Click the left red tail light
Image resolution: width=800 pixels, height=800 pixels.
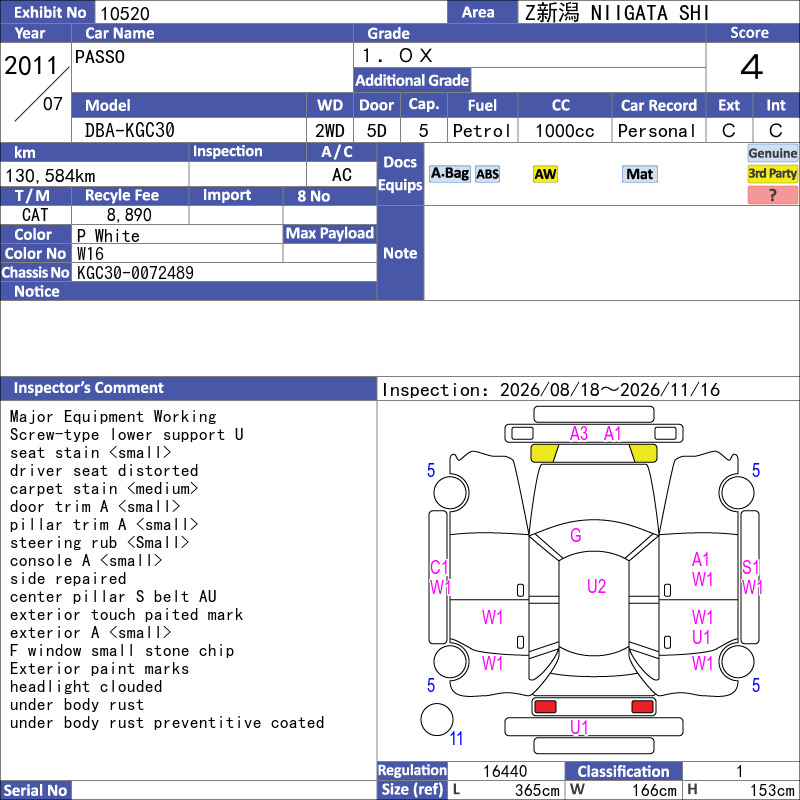(545, 707)
